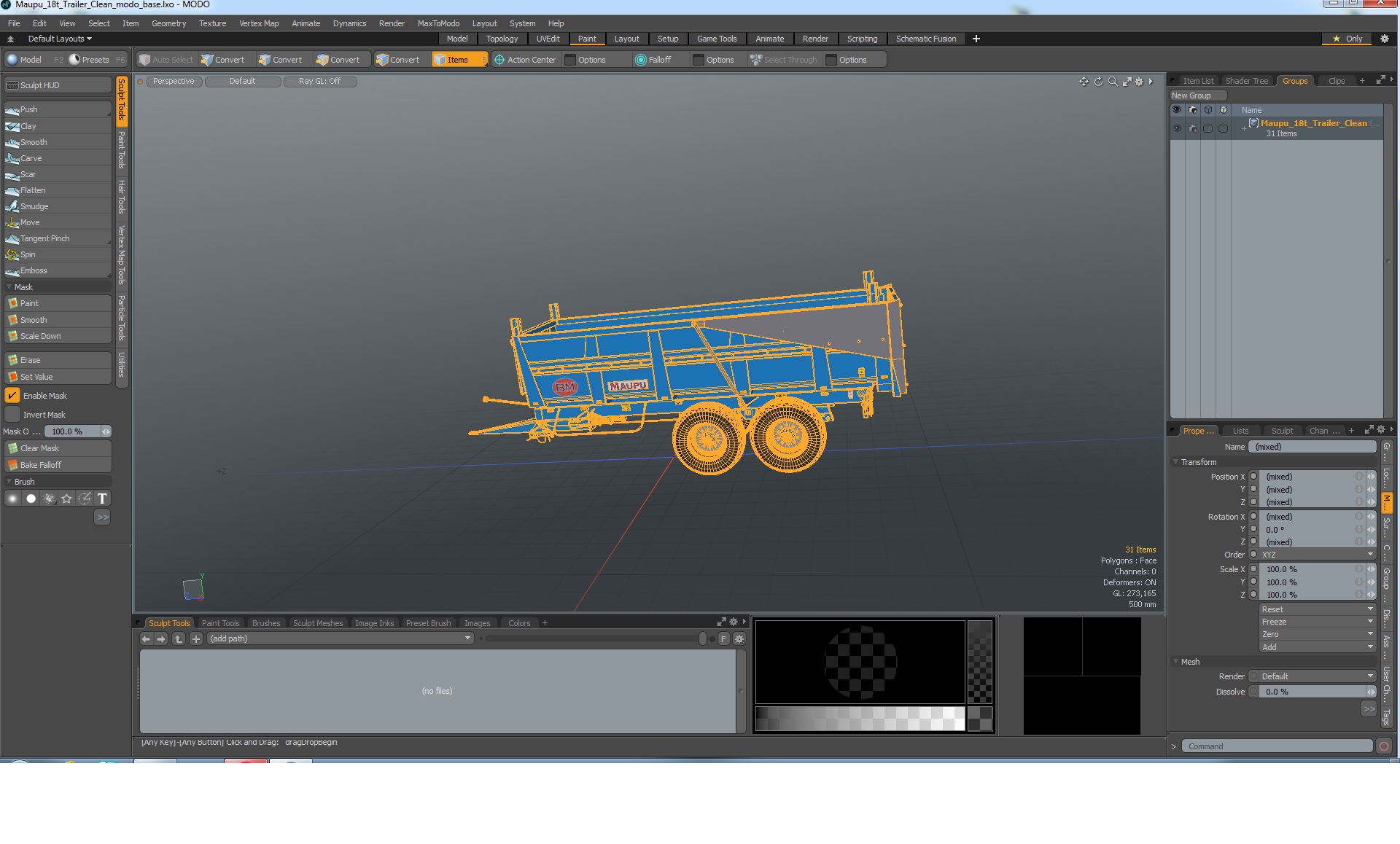Toggle the Invert Mask checkbox
The width and height of the screenshot is (1400, 844).
12,415
